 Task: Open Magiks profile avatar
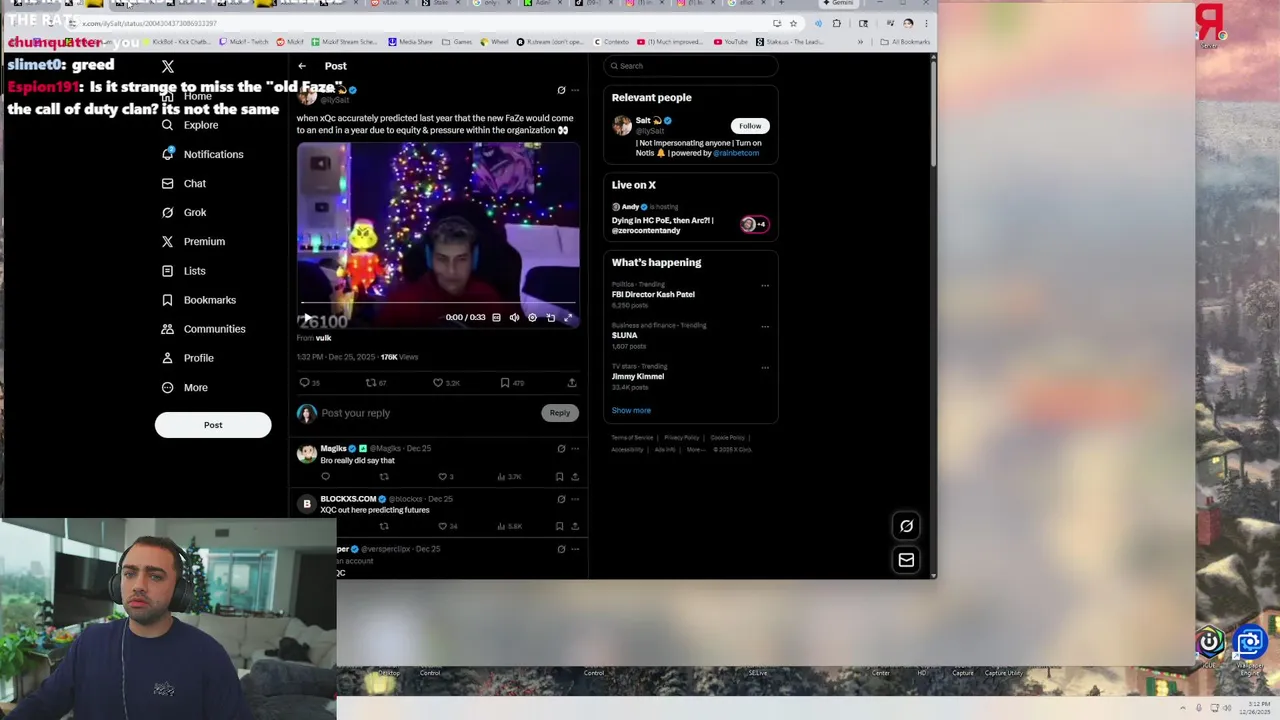[x=307, y=454]
